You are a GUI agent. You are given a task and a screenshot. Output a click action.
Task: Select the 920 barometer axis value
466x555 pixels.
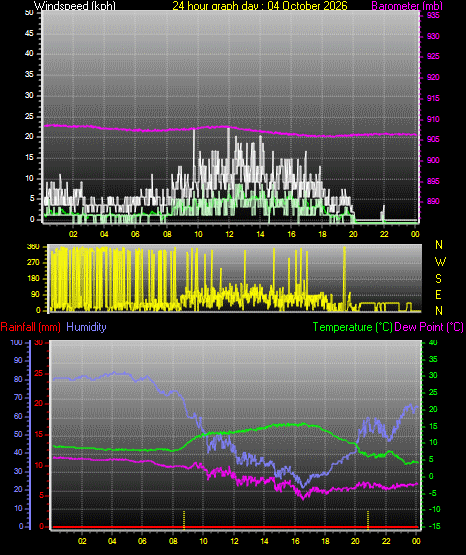(433, 78)
